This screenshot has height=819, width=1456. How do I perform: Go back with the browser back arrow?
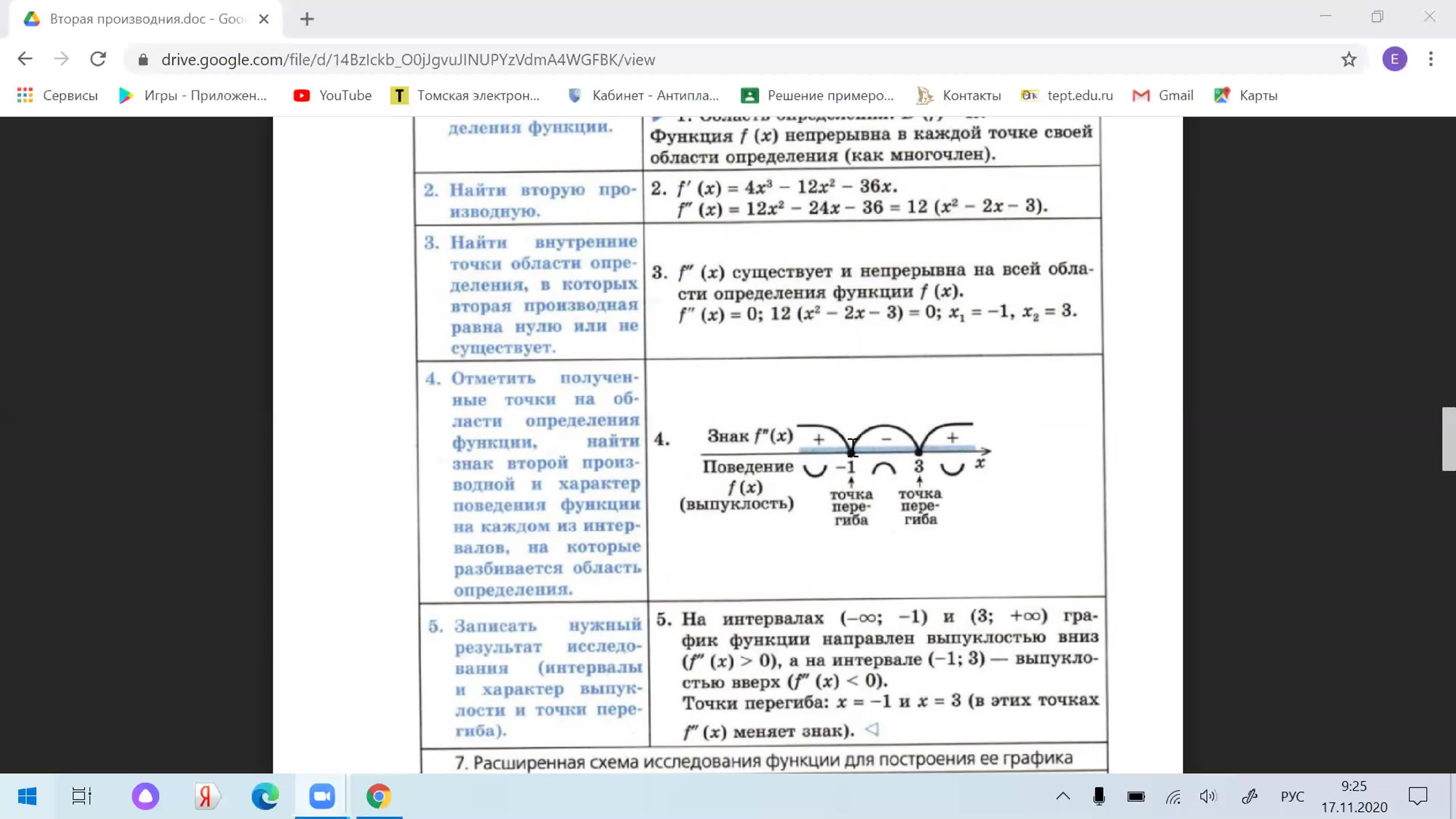[x=25, y=59]
